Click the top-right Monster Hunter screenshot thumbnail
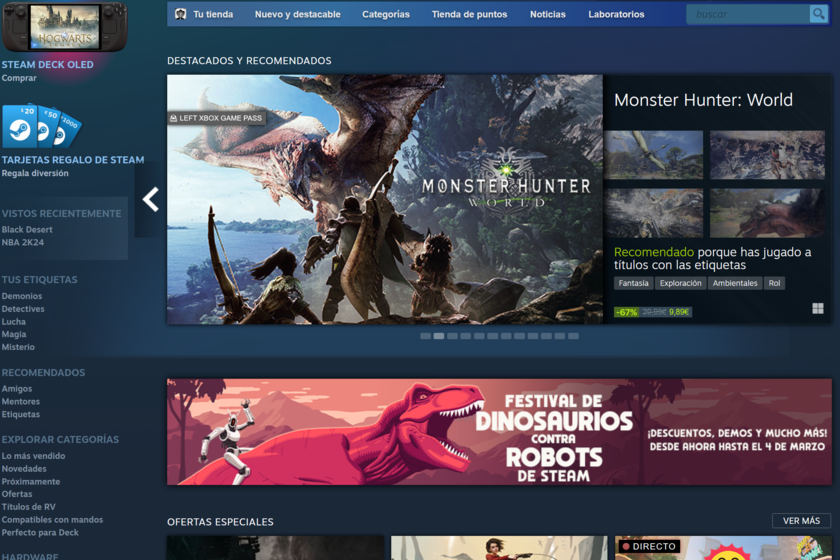The height and width of the screenshot is (560, 840). [x=767, y=155]
